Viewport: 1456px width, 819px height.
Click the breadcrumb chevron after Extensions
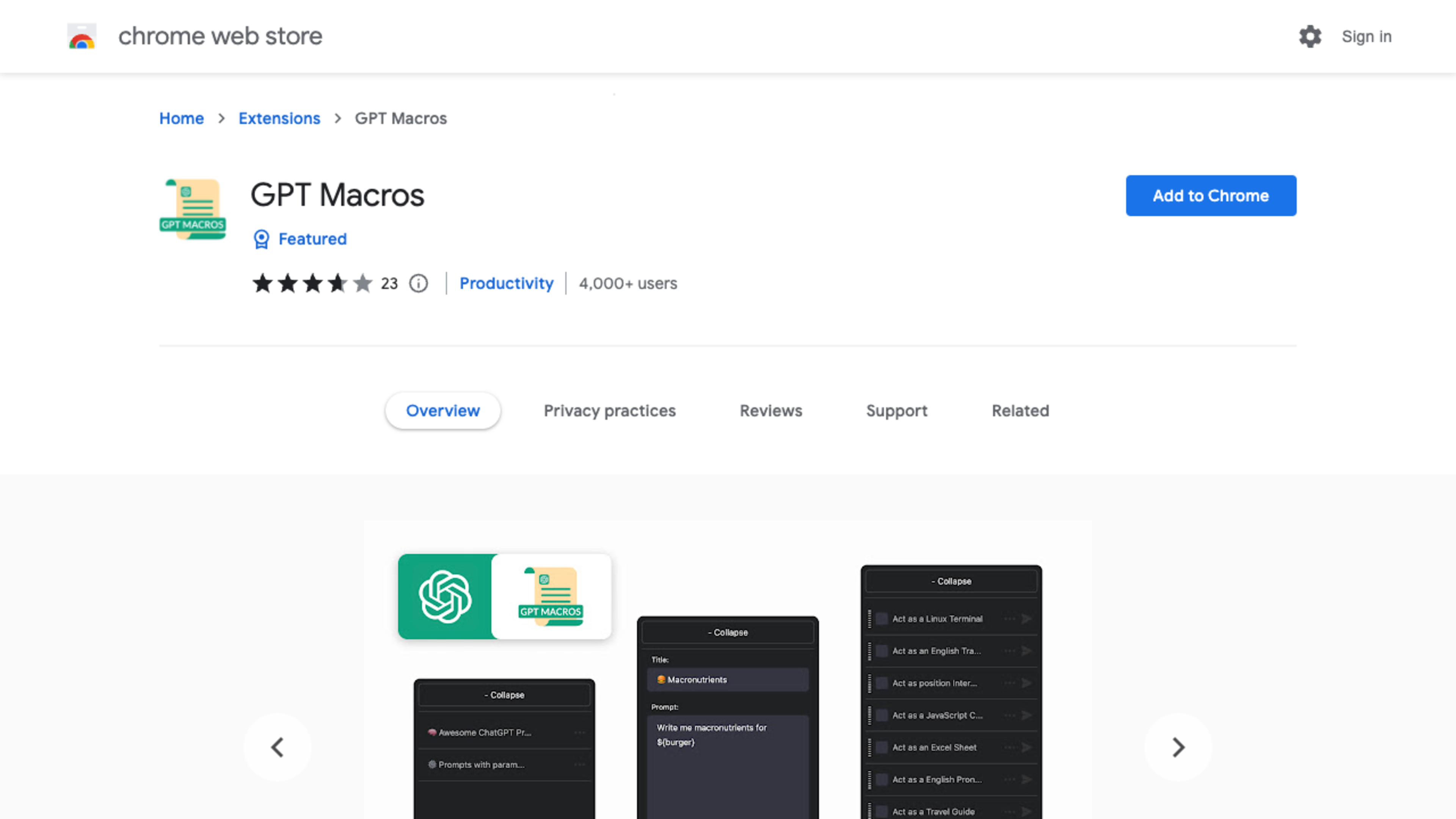click(338, 119)
